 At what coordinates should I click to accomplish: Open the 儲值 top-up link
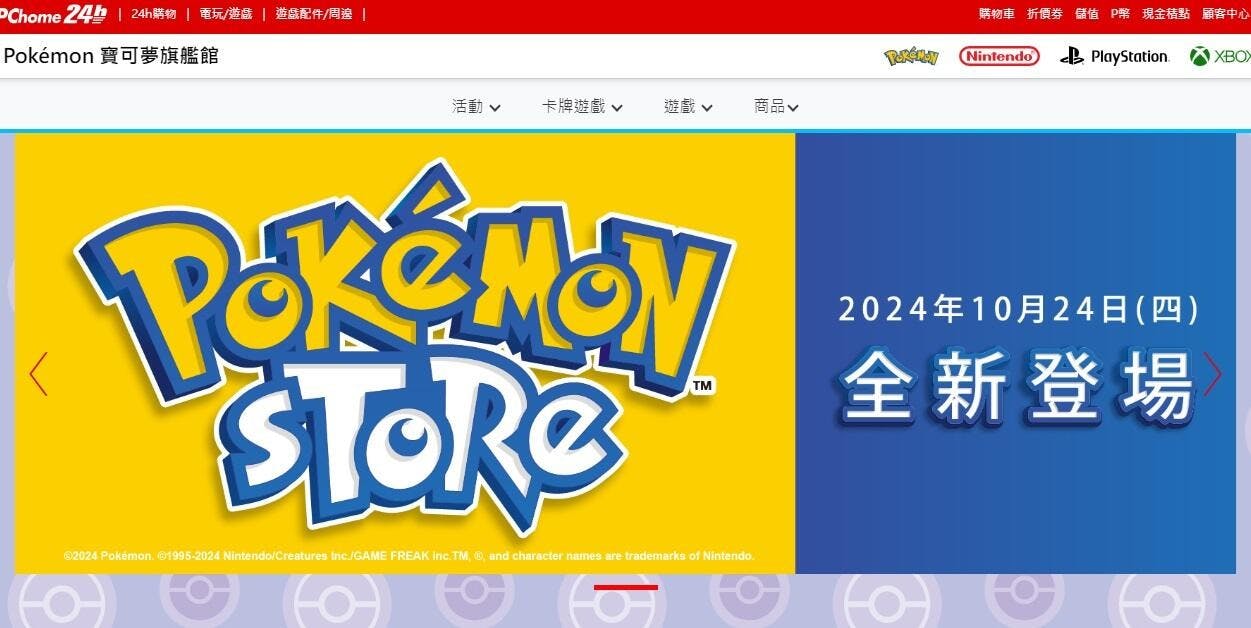pos(1086,14)
